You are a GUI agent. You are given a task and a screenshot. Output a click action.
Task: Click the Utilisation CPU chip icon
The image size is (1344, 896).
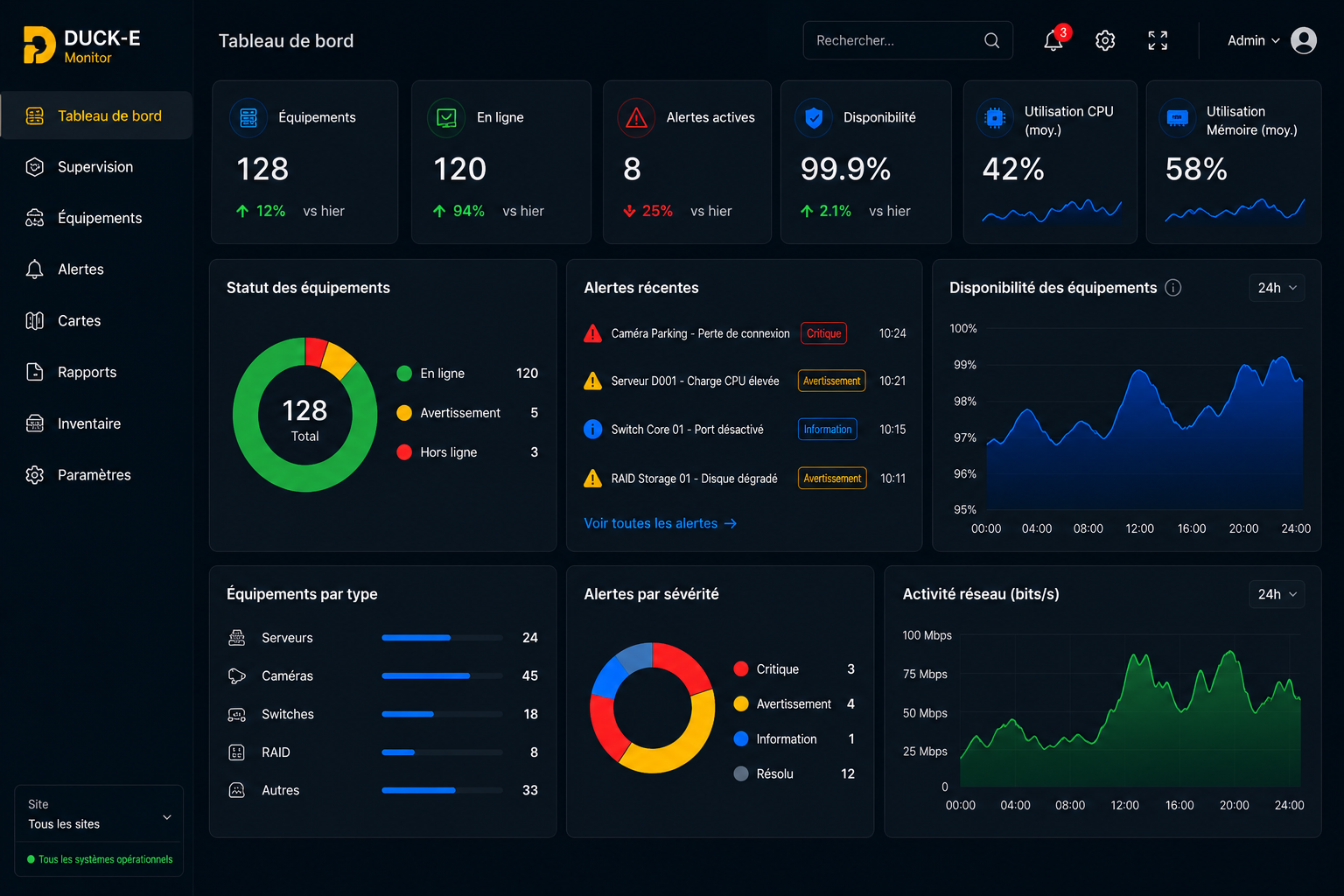point(995,117)
